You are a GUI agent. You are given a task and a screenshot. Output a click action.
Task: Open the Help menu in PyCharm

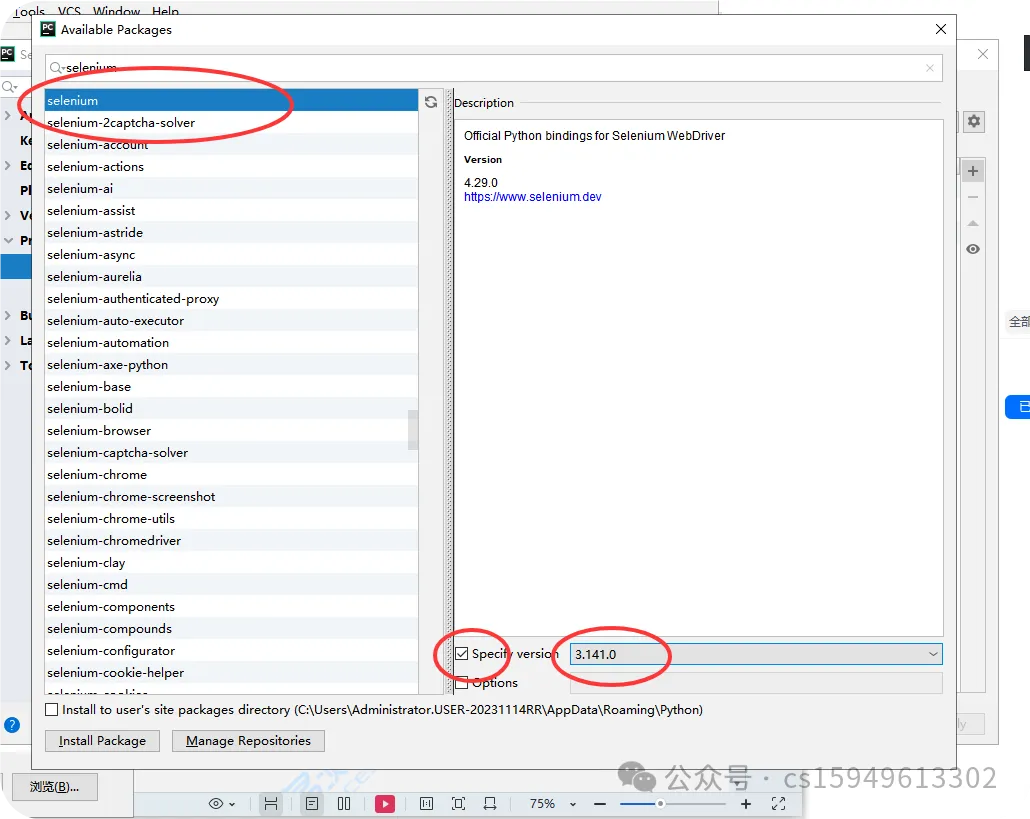pyautogui.click(x=165, y=11)
